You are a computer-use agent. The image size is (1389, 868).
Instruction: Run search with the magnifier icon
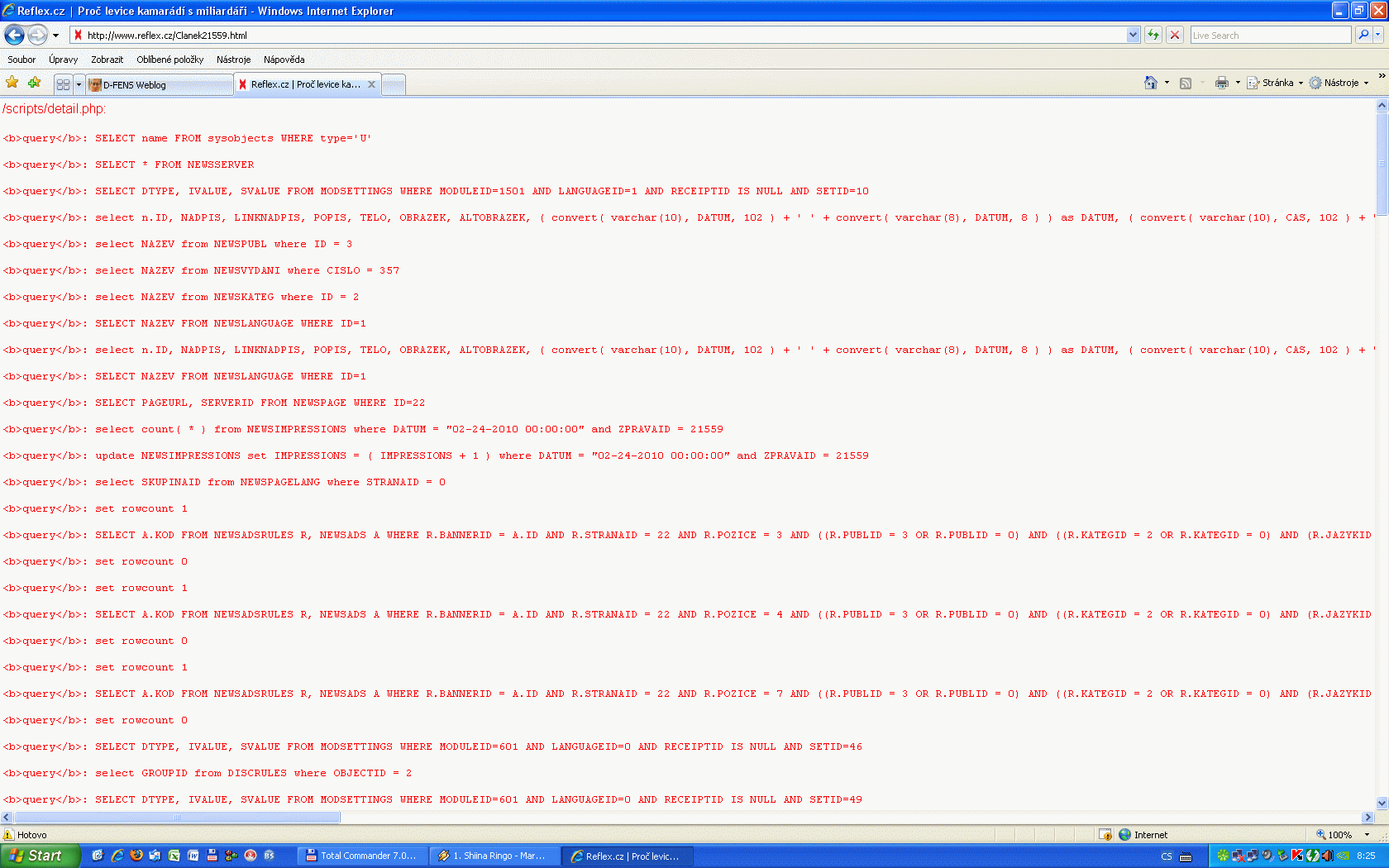[1363, 35]
